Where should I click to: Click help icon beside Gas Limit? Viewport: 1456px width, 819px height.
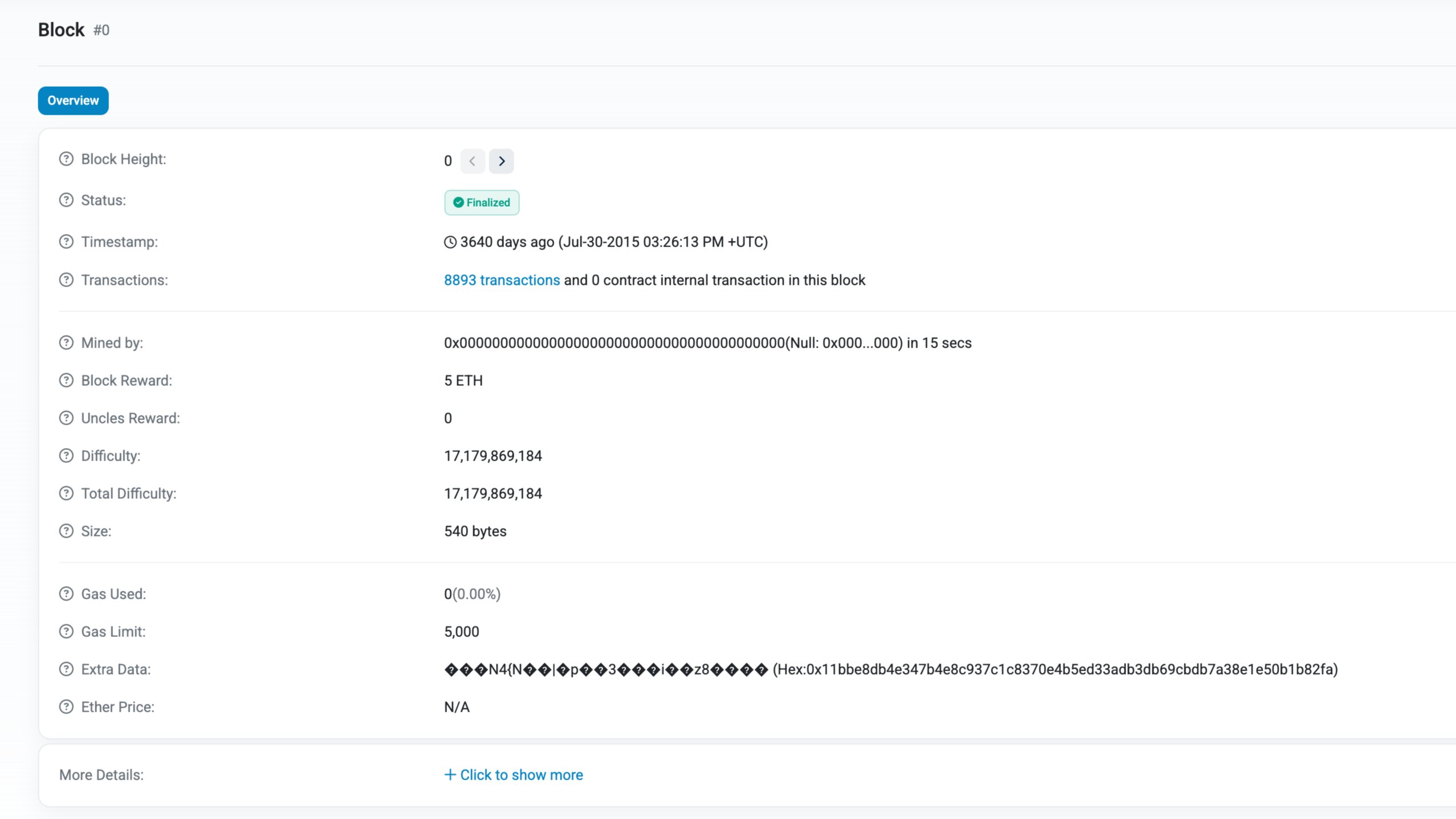pos(66,632)
